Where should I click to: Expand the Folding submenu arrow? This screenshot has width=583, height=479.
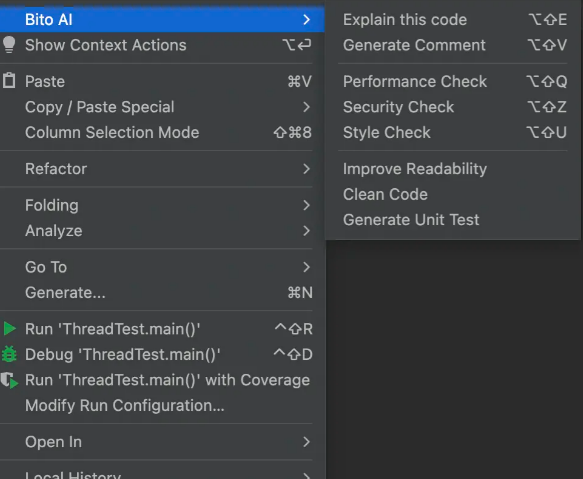pyautogui.click(x=306, y=205)
